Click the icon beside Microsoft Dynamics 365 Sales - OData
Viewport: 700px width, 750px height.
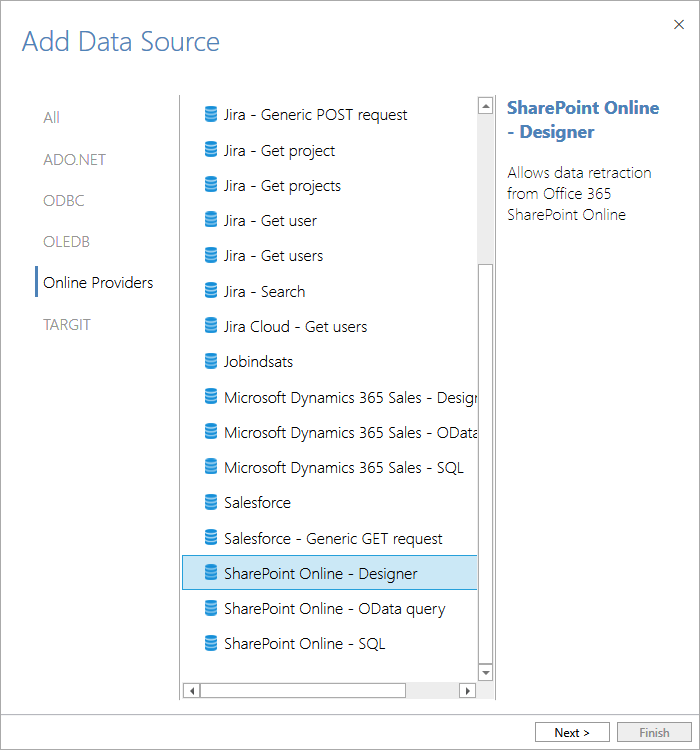pyautogui.click(x=211, y=432)
